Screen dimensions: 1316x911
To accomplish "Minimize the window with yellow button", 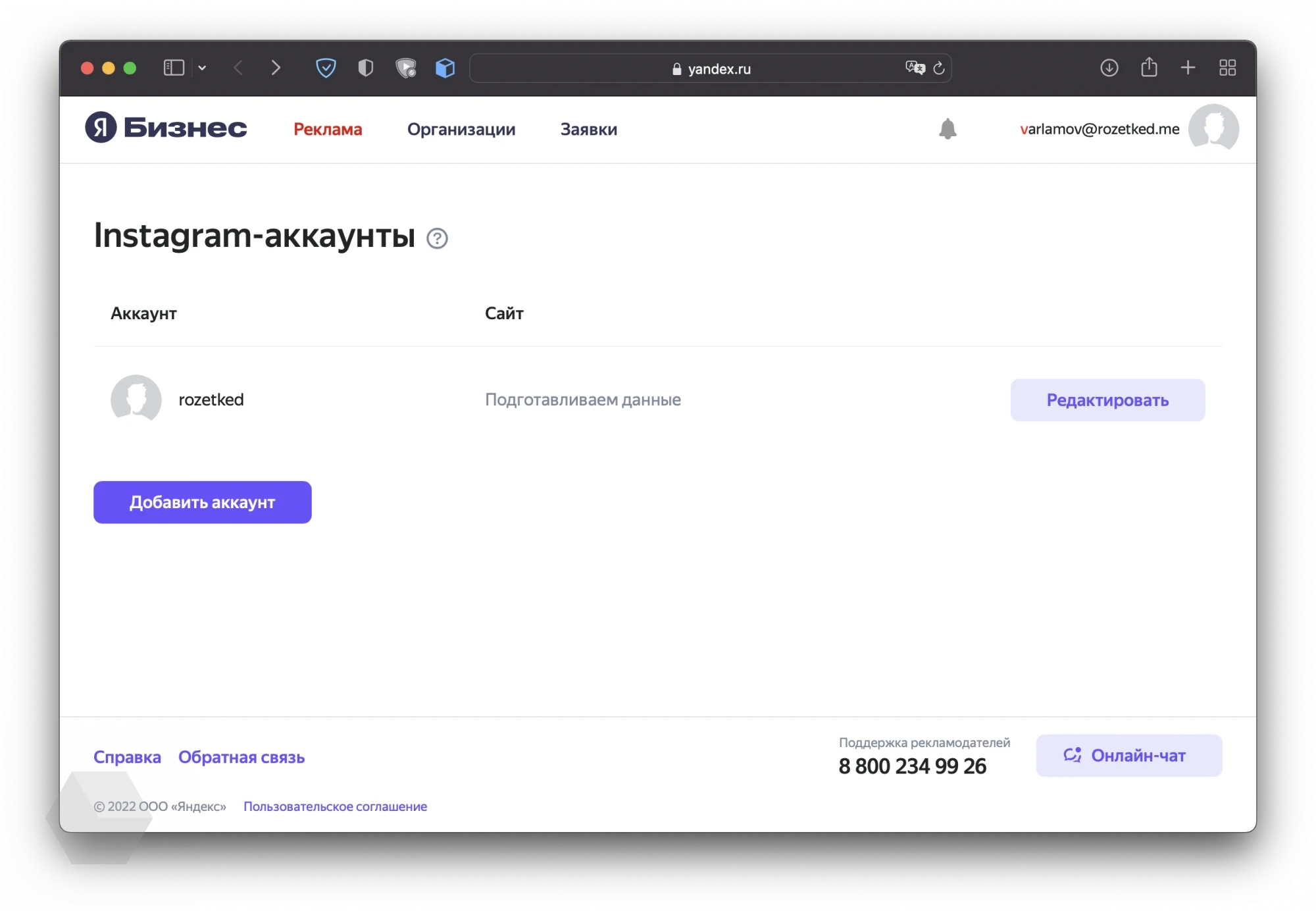I will pyautogui.click(x=109, y=68).
